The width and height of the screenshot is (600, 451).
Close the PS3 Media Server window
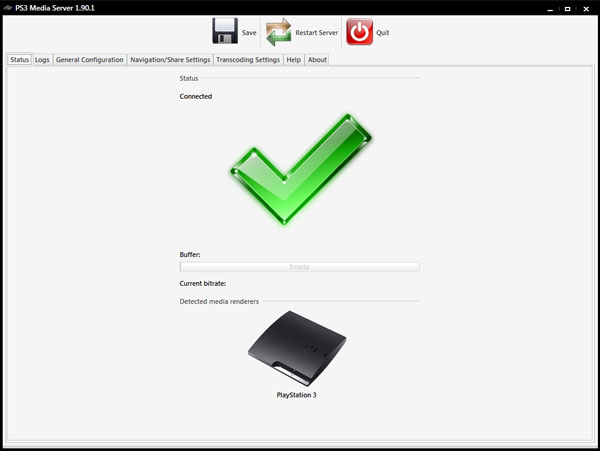click(586, 8)
